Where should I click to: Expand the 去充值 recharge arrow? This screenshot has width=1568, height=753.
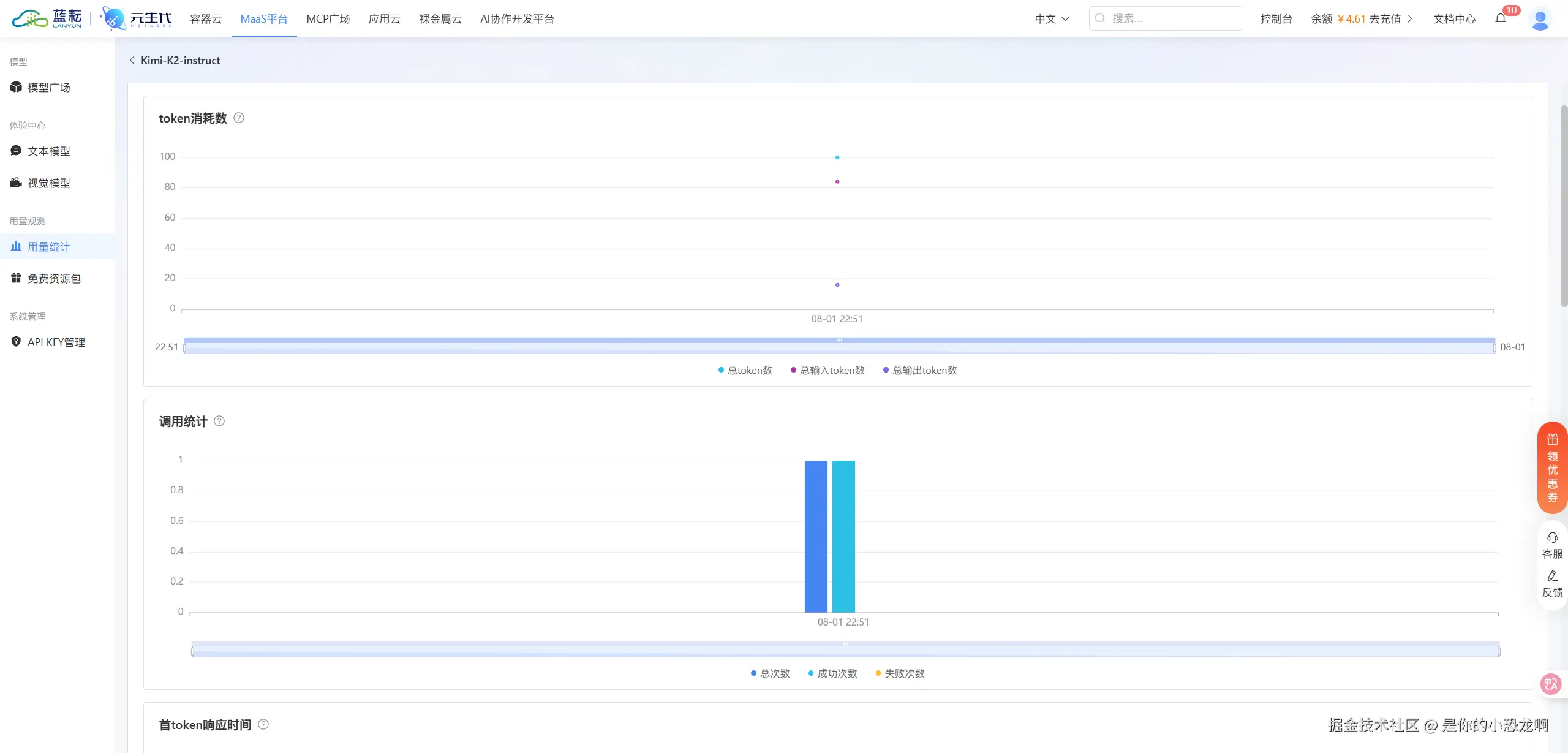1411,19
